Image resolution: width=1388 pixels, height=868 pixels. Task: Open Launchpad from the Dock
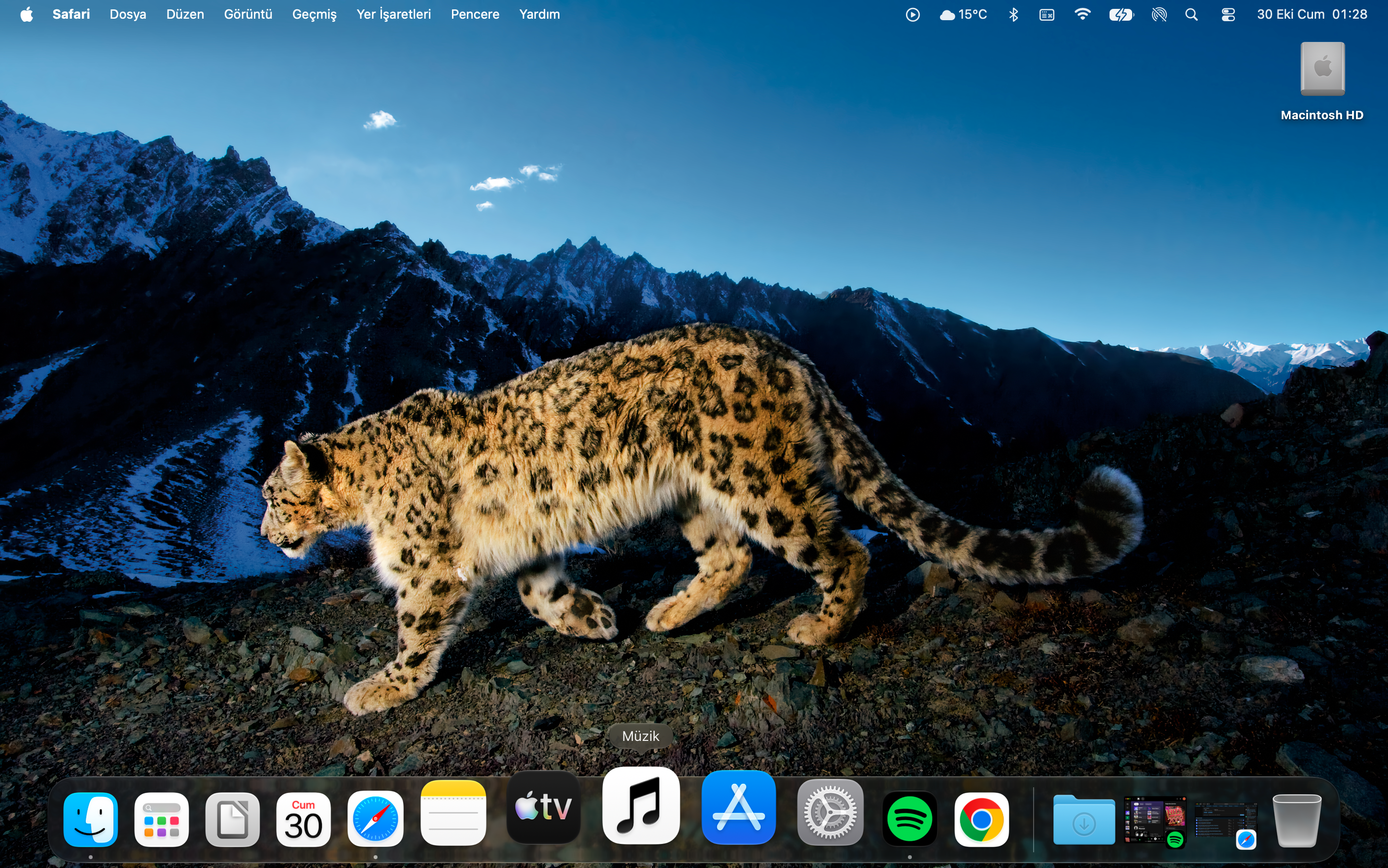point(161,819)
